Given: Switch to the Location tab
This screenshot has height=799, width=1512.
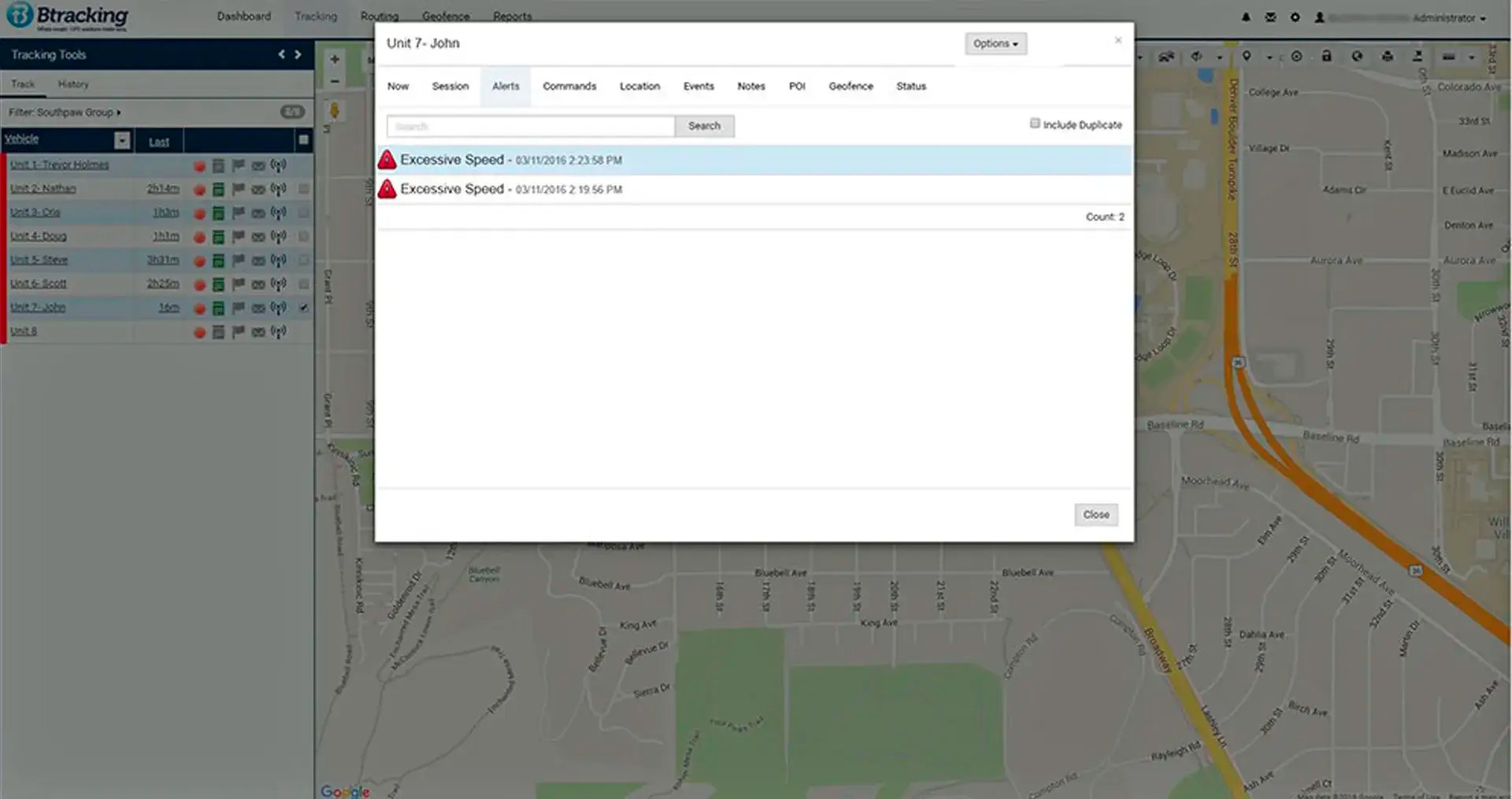Looking at the screenshot, I should (x=639, y=87).
